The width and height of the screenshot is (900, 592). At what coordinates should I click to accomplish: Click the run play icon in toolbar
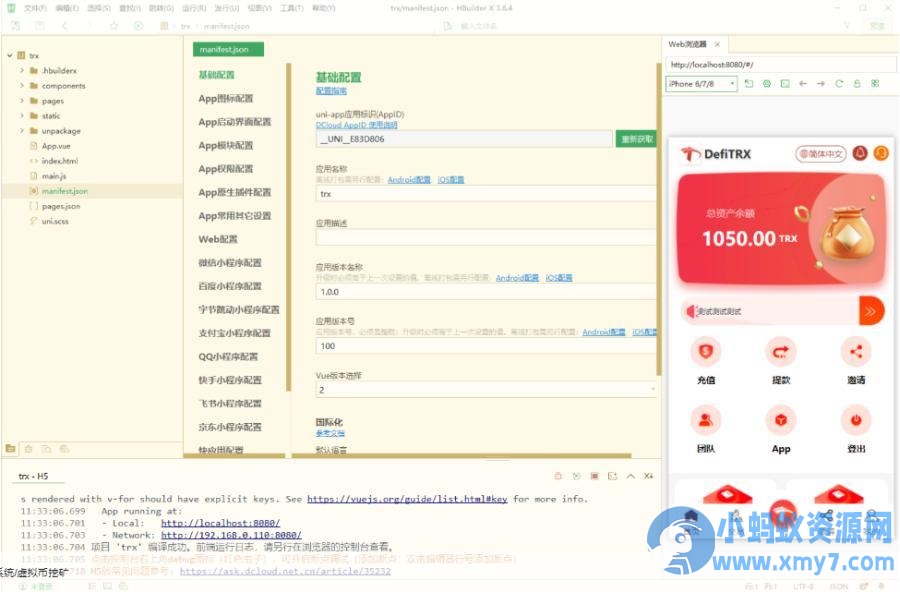[138, 26]
